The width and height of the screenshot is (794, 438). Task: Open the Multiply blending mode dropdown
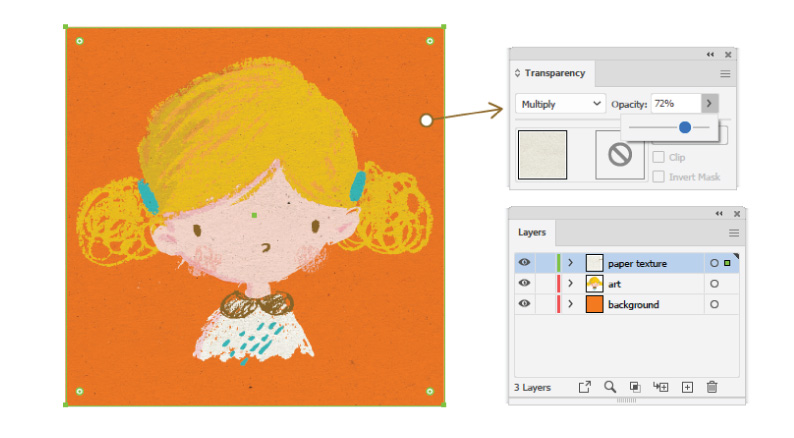point(560,104)
